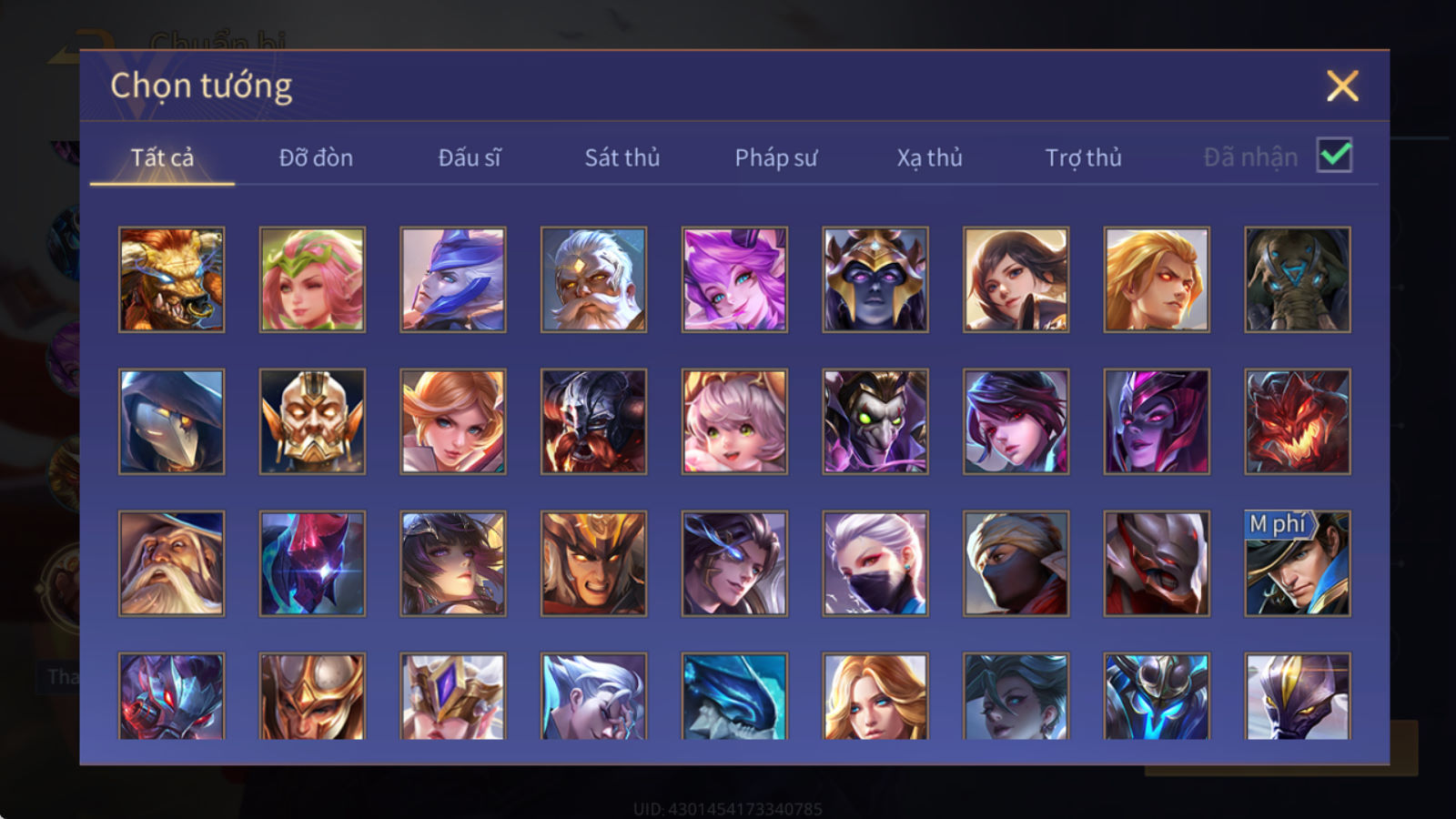Select the blonde woman with blue eyes
Viewport: 1456px width, 819px height.
click(875, 696)
